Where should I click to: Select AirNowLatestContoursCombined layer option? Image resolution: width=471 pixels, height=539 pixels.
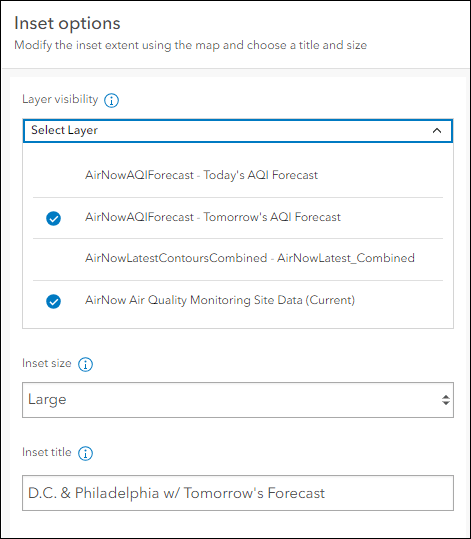click(238, 259)
